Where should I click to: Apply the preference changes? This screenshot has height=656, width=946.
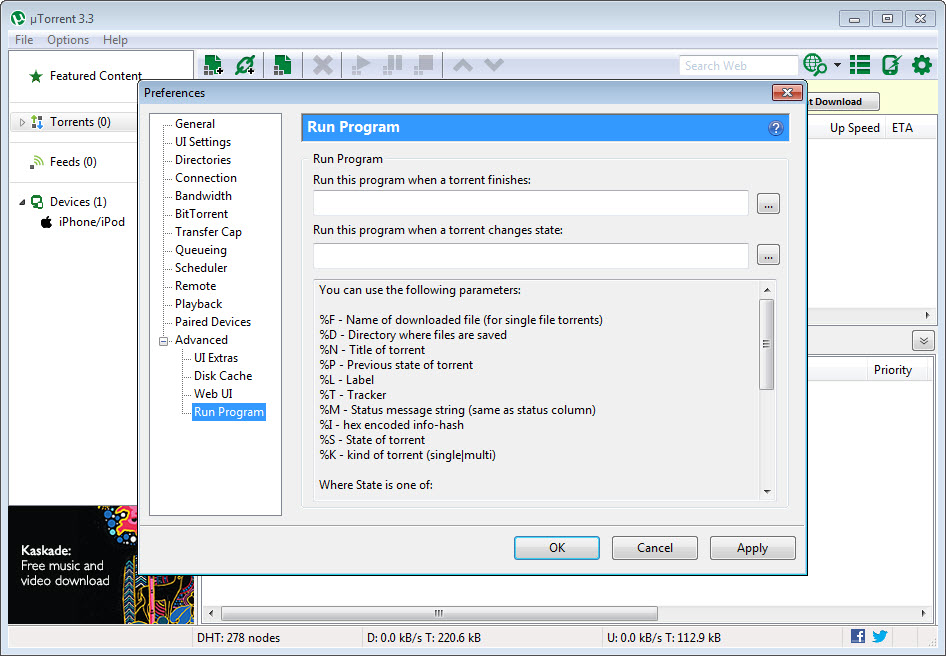click(752, 548)
